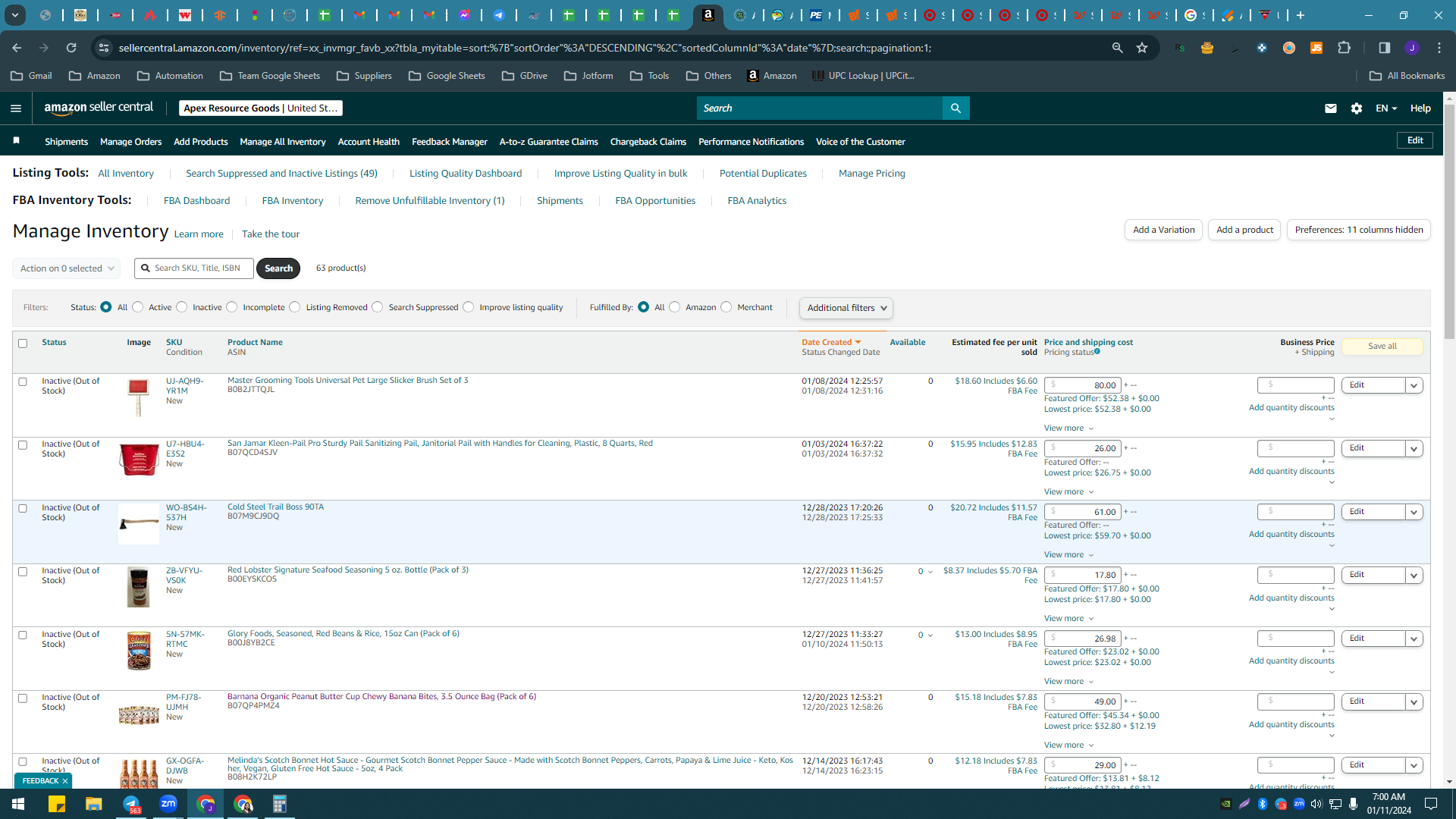Open Chrome side panel icon
The image size is (1456, 819).
(1385, 48)
